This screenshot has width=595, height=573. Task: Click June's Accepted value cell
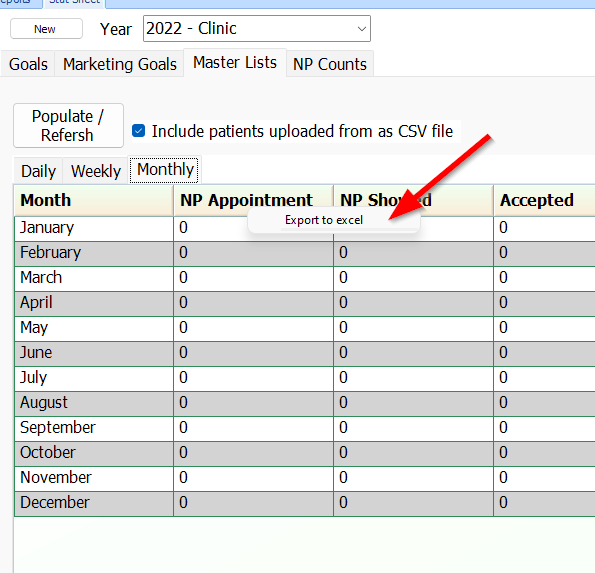point(544,353)
